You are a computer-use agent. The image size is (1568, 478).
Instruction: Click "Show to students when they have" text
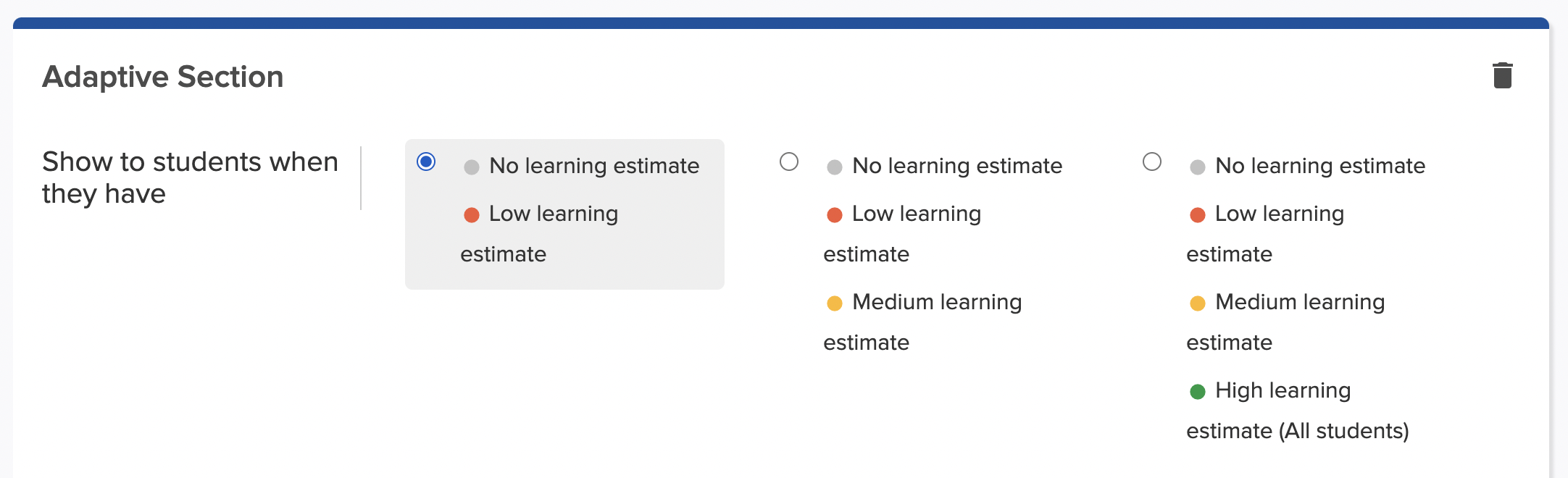point(190,177)
